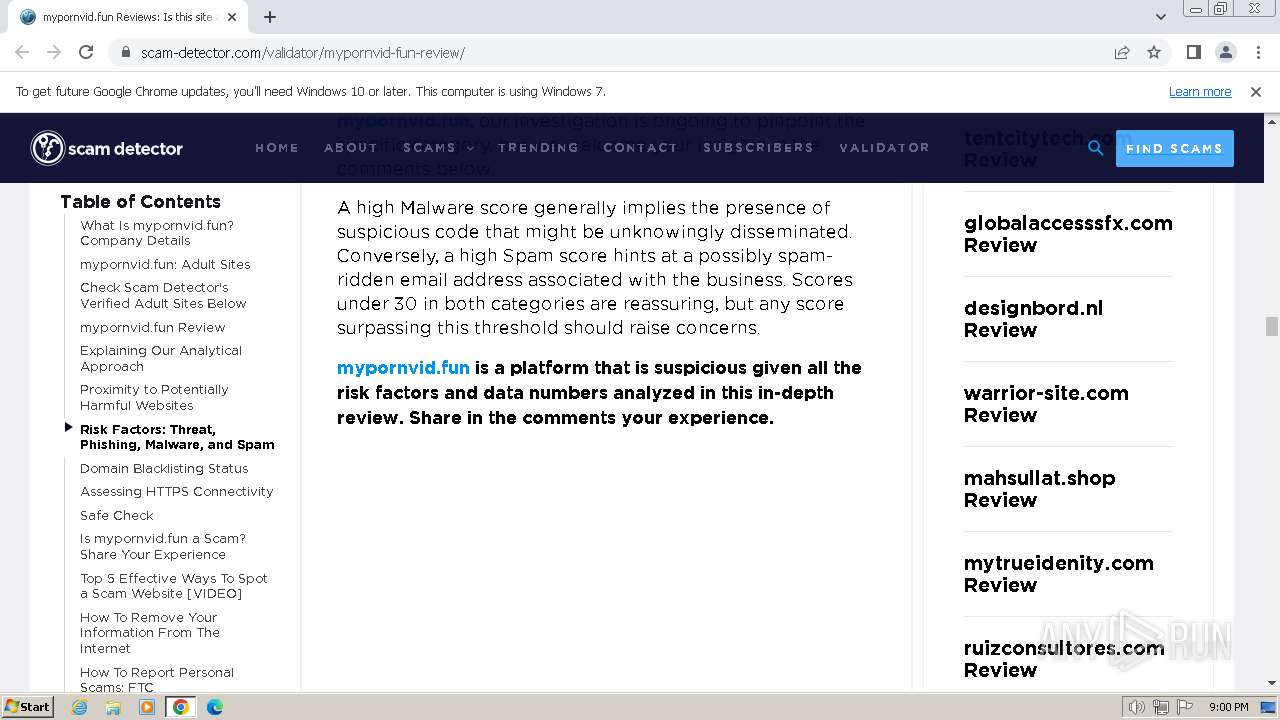The image size is (1280, 720).
Task: Click the Share this page icon
Action: pos(1122,52)
